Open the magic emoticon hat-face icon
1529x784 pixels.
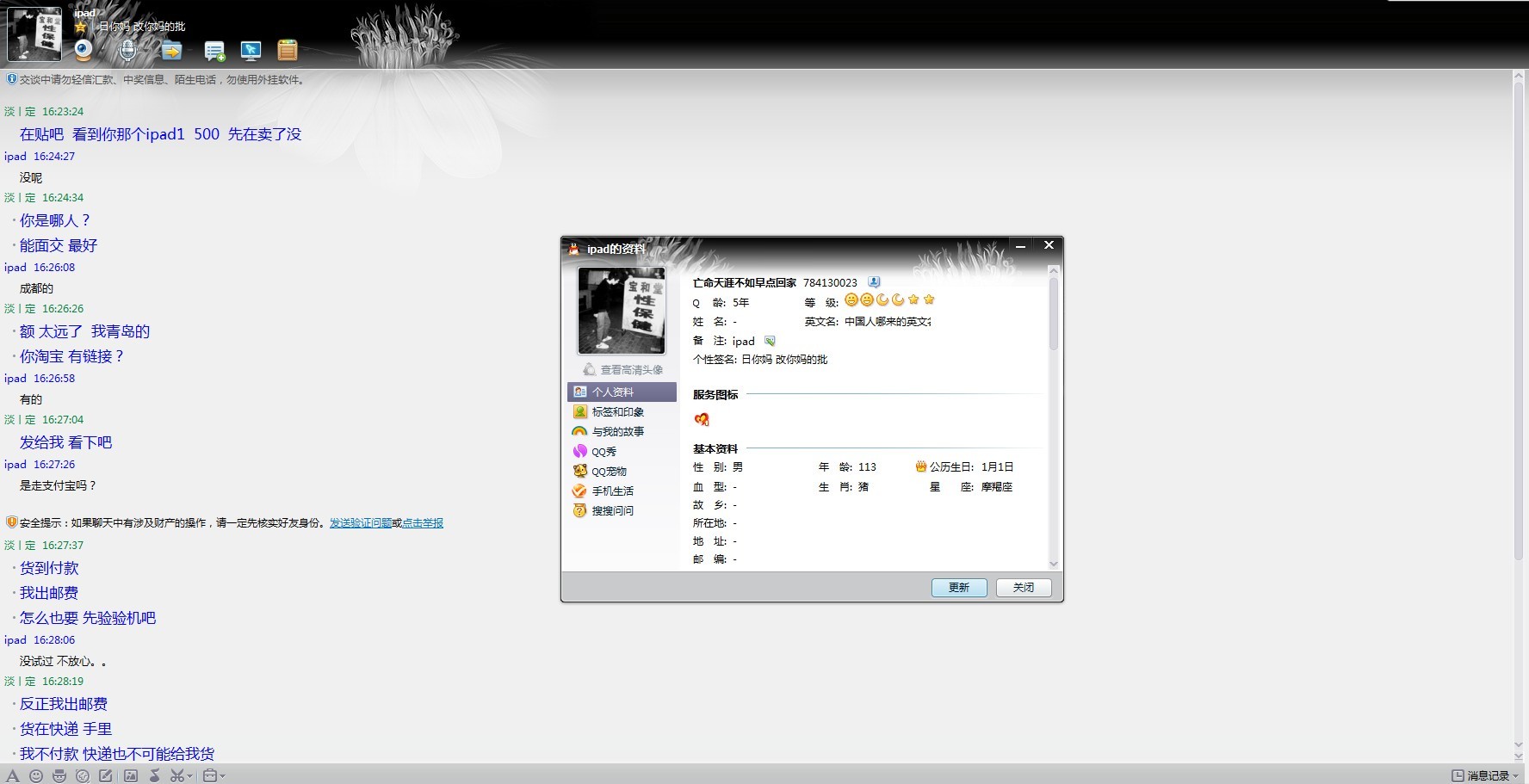pyautogui.click(x=59, y=775)
